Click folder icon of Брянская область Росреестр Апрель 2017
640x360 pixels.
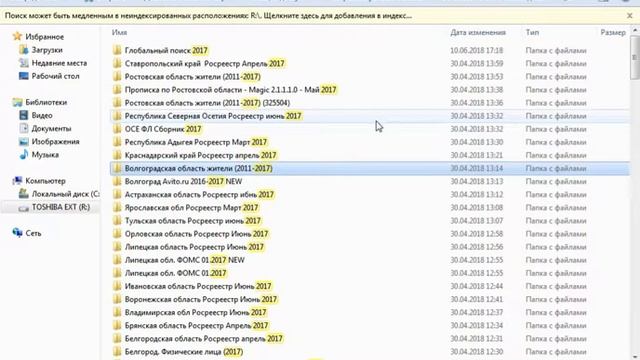pyautogui.click(x=117, y=325)
